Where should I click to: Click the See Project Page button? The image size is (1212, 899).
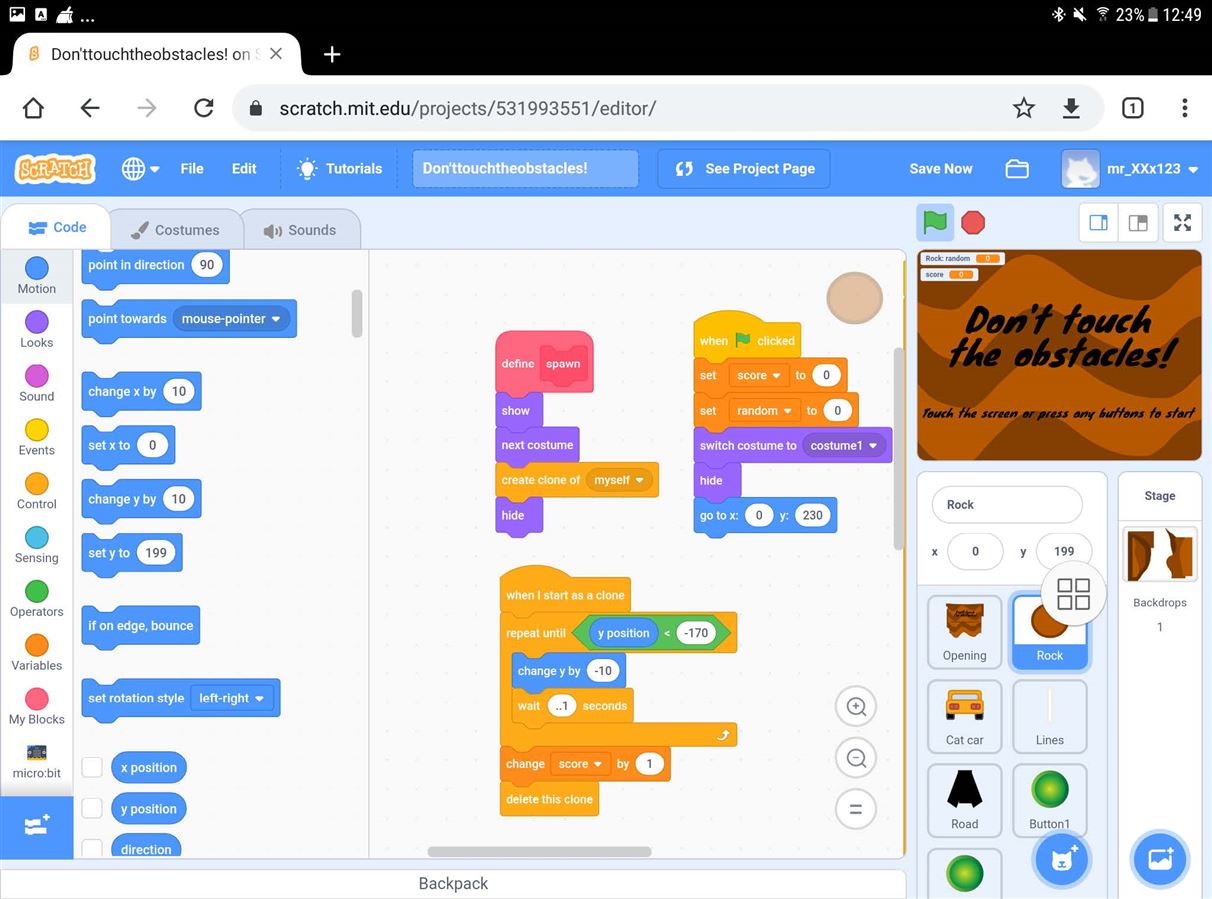(744, 169)
